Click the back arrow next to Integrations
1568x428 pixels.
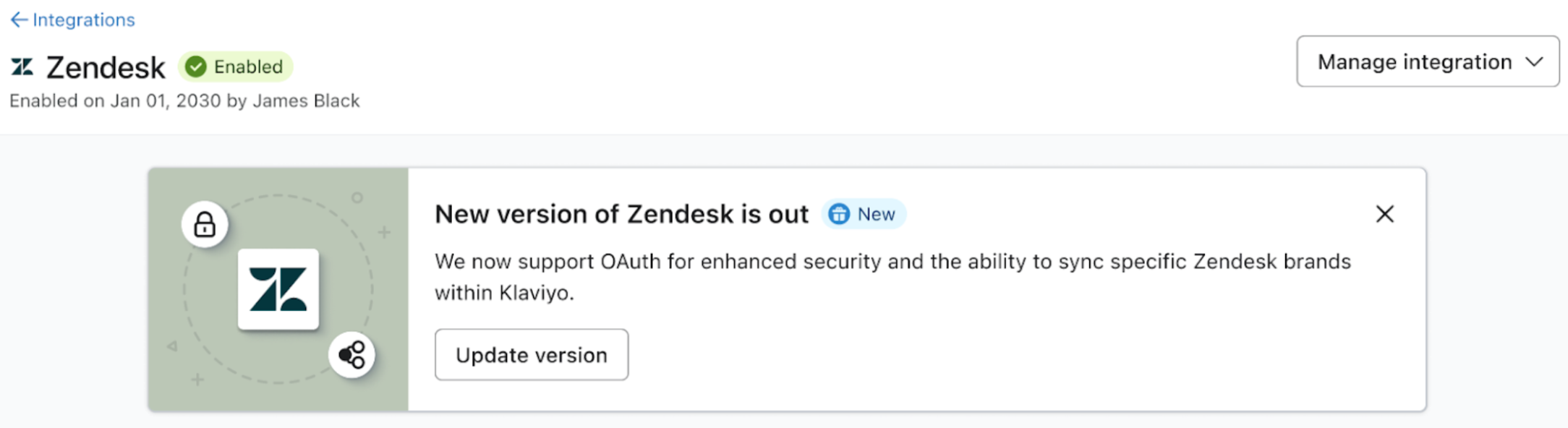tap(19, 20)
